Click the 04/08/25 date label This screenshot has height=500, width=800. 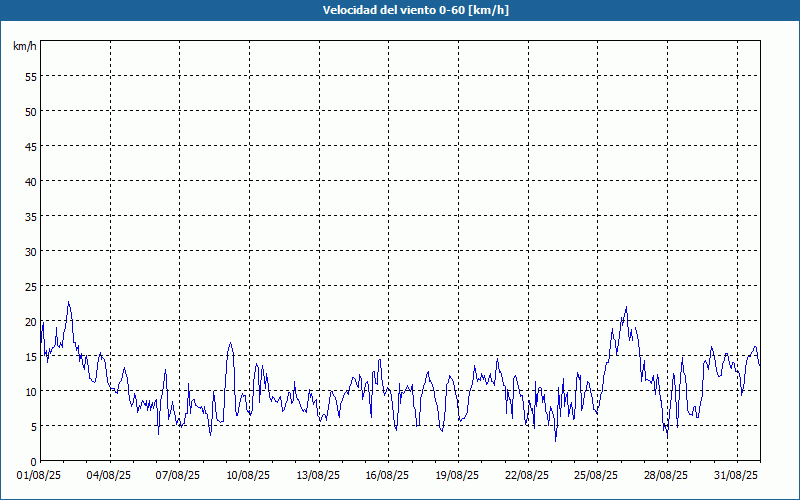109,476
